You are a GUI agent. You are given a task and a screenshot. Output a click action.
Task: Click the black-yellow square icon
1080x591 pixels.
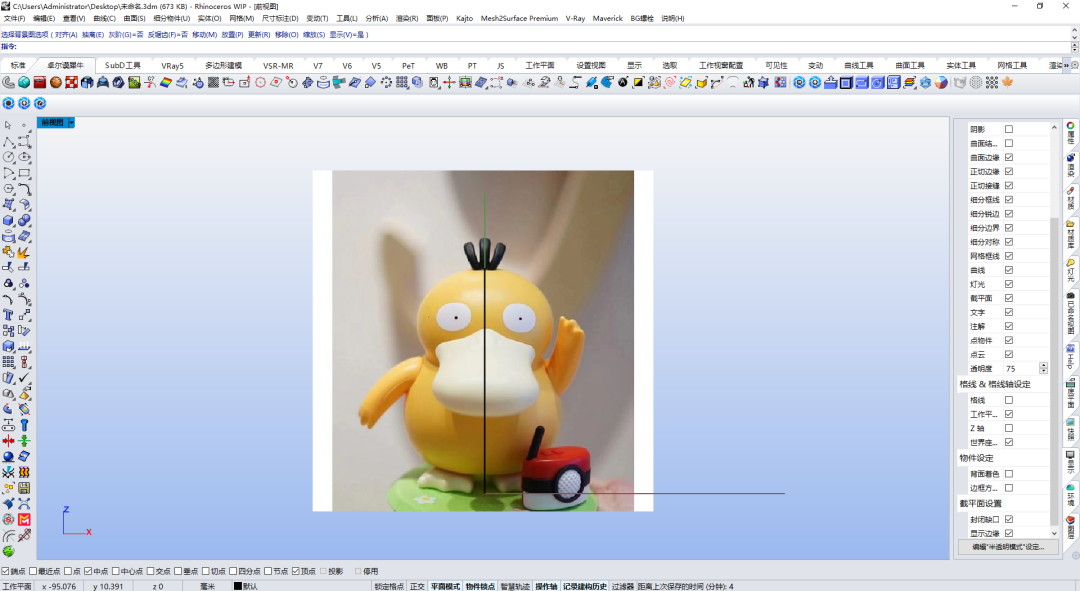coord(638,83)
